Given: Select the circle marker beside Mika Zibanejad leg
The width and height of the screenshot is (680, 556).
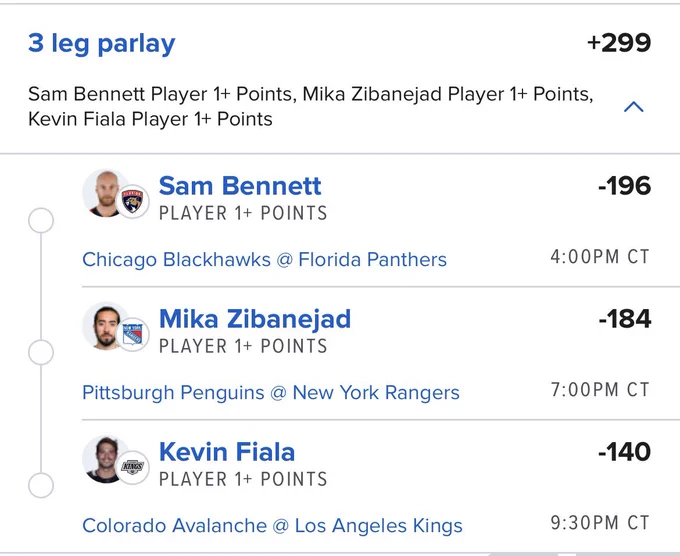Looking at the screenshot, I should click(41, 353).
